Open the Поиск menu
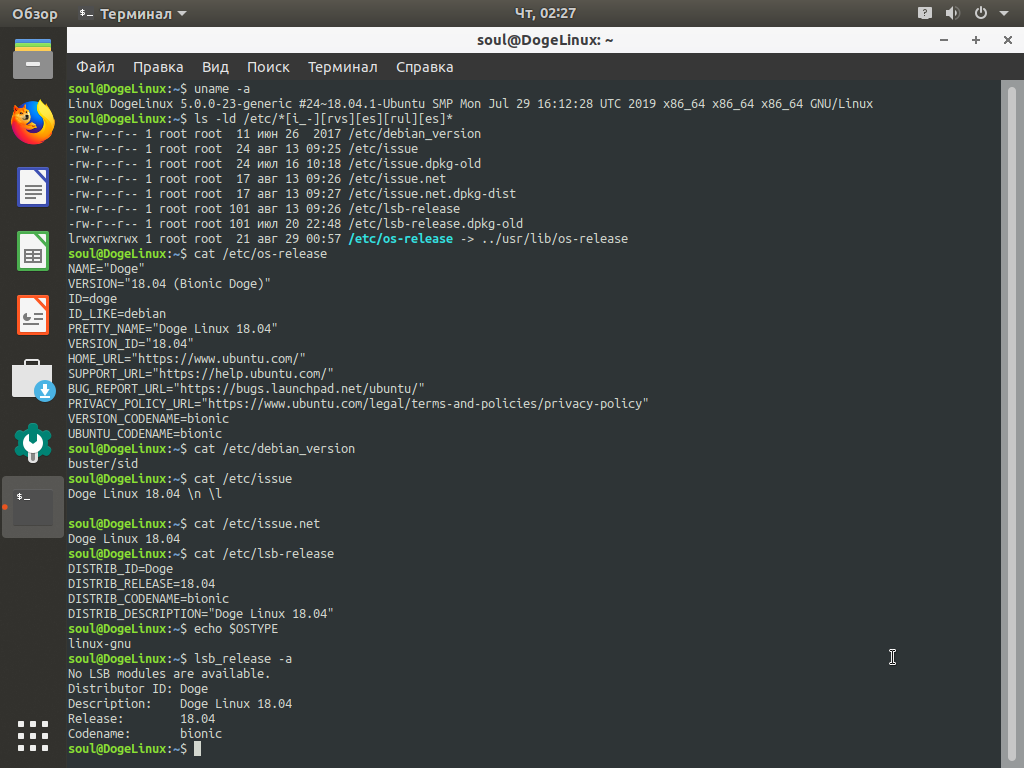This screenshot has height=768, width=1024. (x=268, y=67)
